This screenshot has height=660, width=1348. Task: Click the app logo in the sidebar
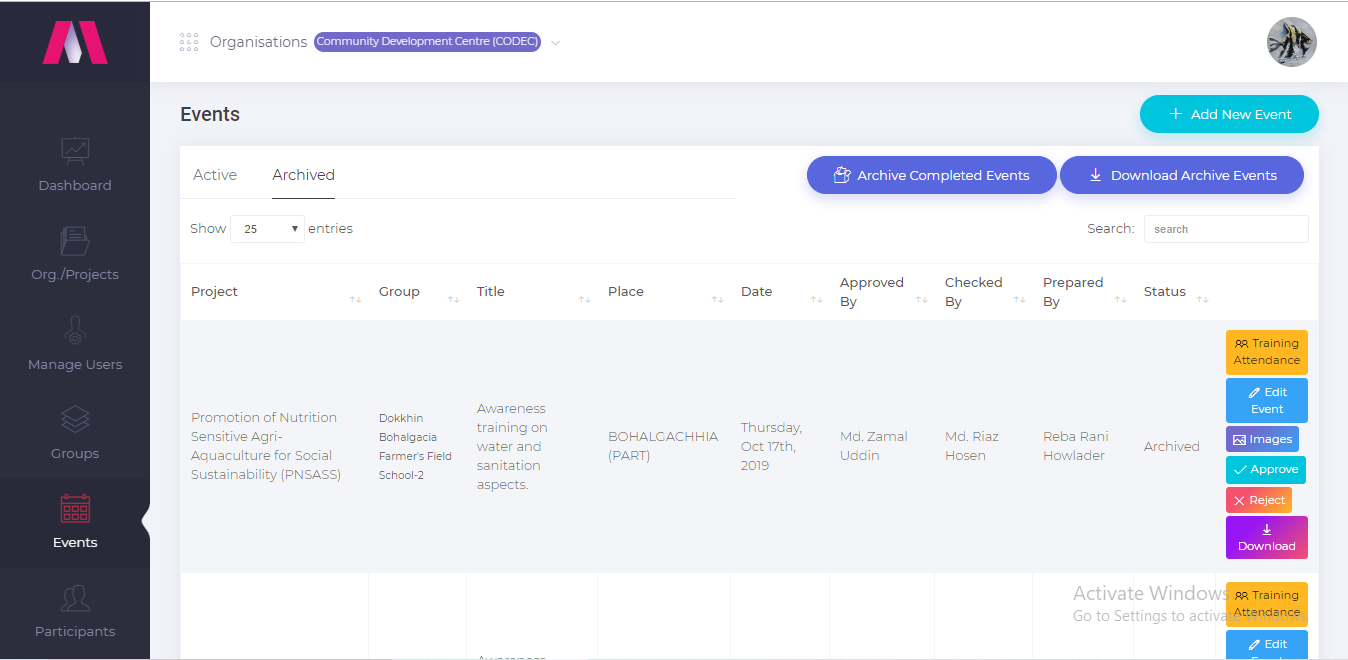75,43
